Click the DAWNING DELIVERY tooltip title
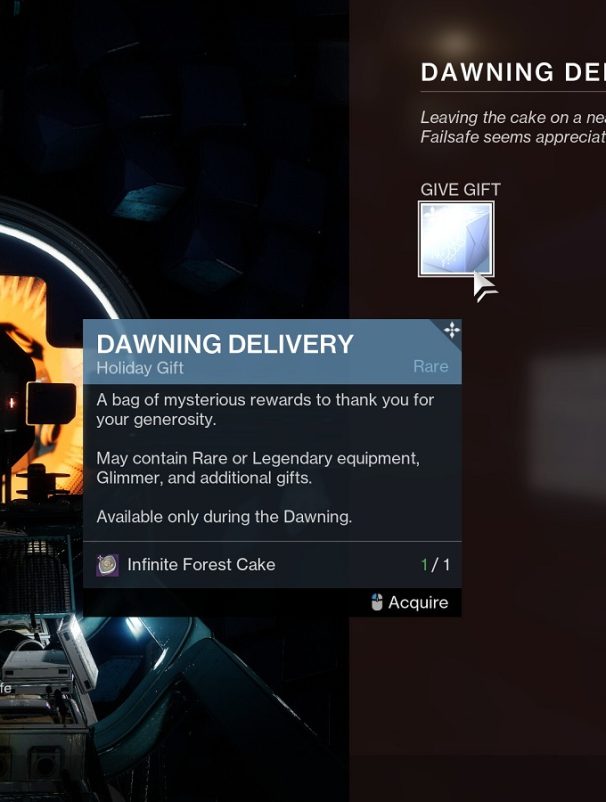Screen dimensions: 606x802 225,344
